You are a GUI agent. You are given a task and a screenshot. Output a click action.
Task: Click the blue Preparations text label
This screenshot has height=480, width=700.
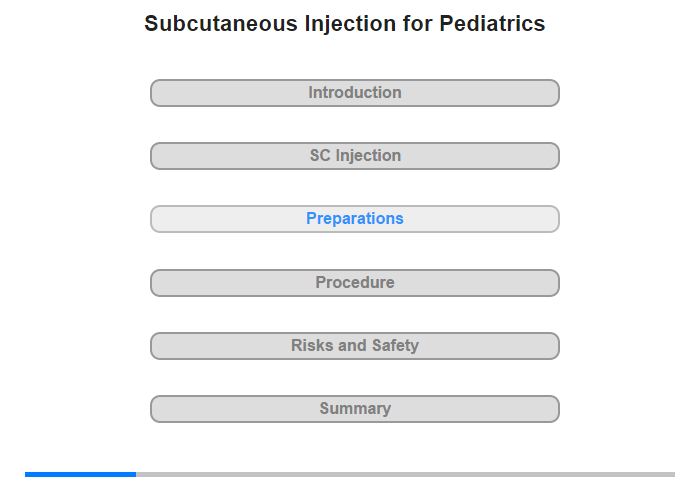354,218
